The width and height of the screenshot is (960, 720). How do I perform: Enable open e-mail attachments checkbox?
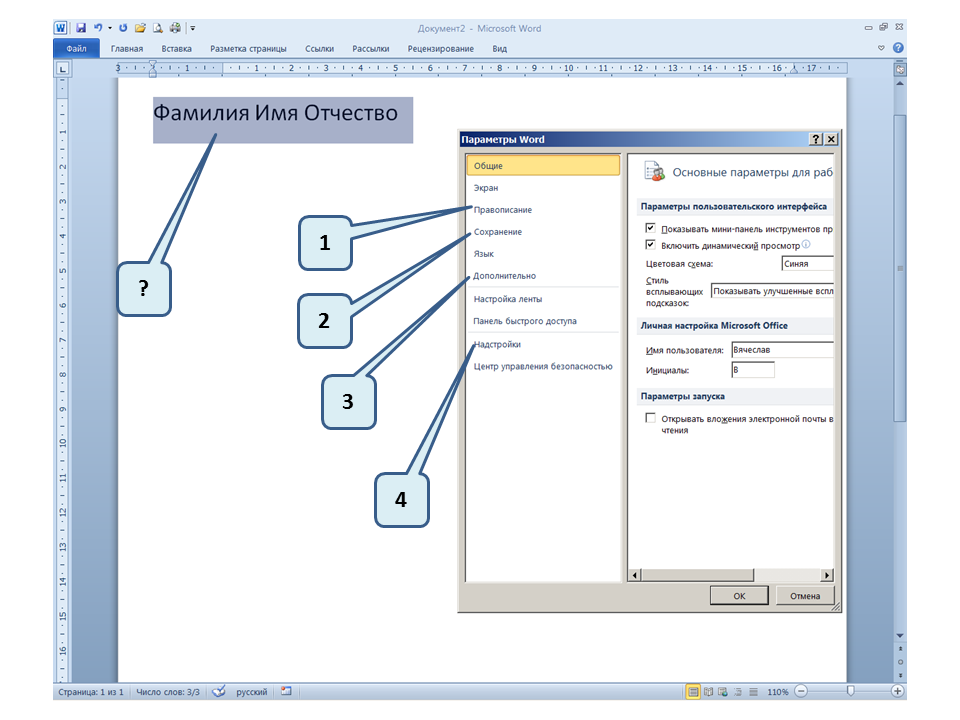tap(651, 418)
